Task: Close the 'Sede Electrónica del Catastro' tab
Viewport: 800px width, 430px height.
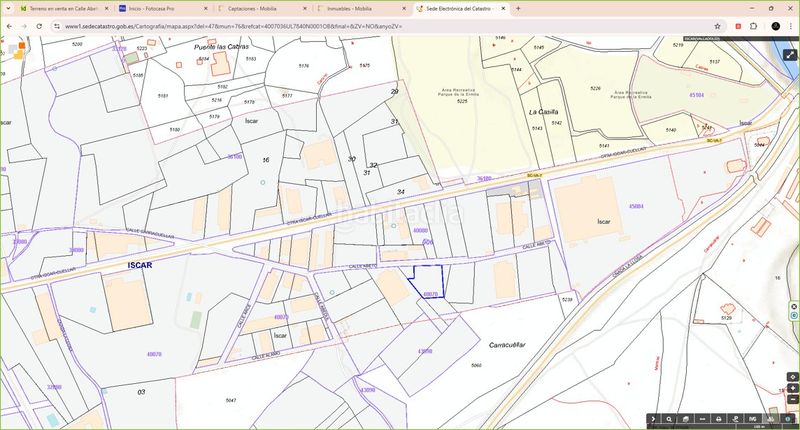Action: 503,9
